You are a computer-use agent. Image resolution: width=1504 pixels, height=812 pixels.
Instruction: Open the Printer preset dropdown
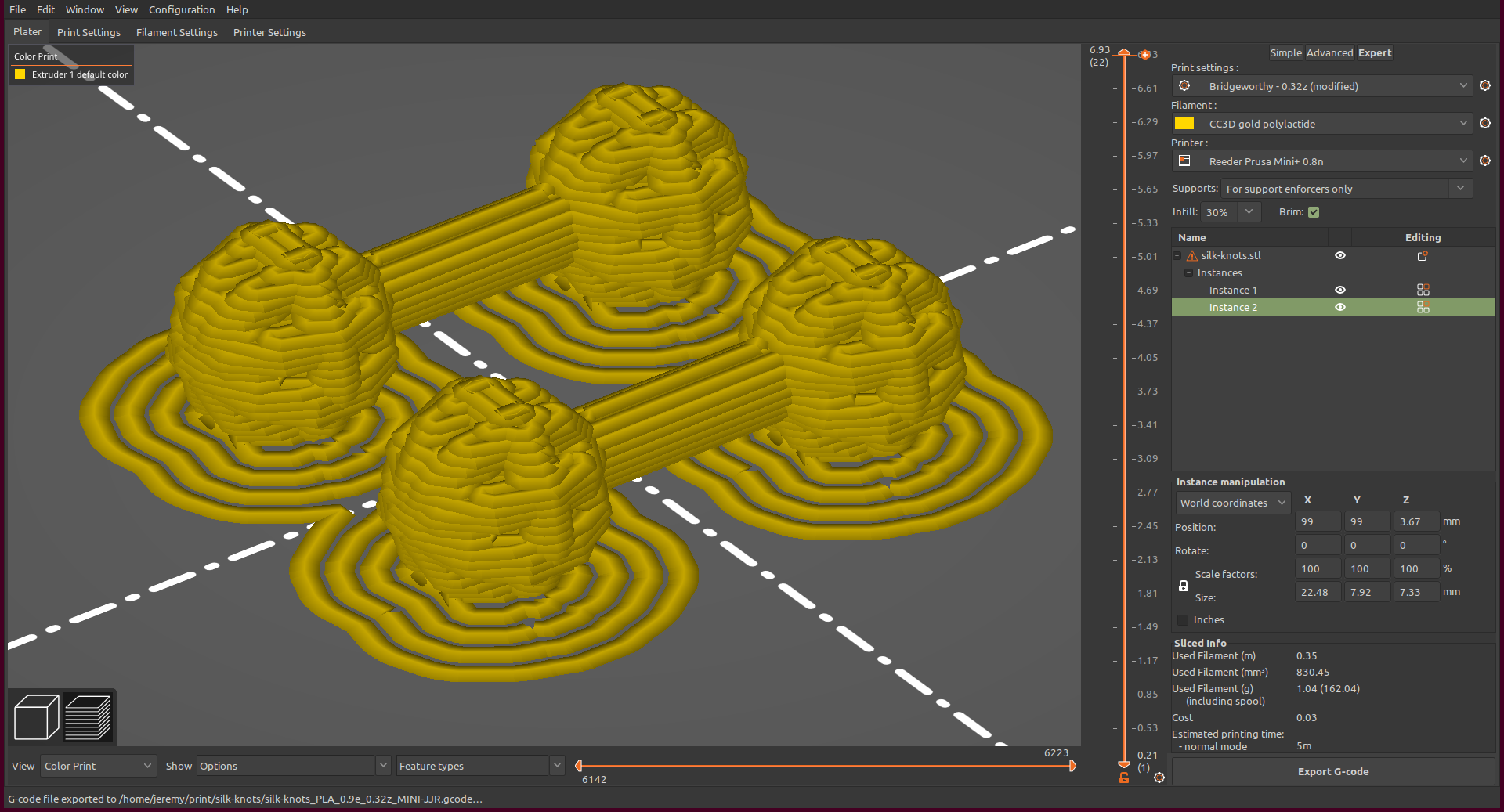pos(1322,161)
